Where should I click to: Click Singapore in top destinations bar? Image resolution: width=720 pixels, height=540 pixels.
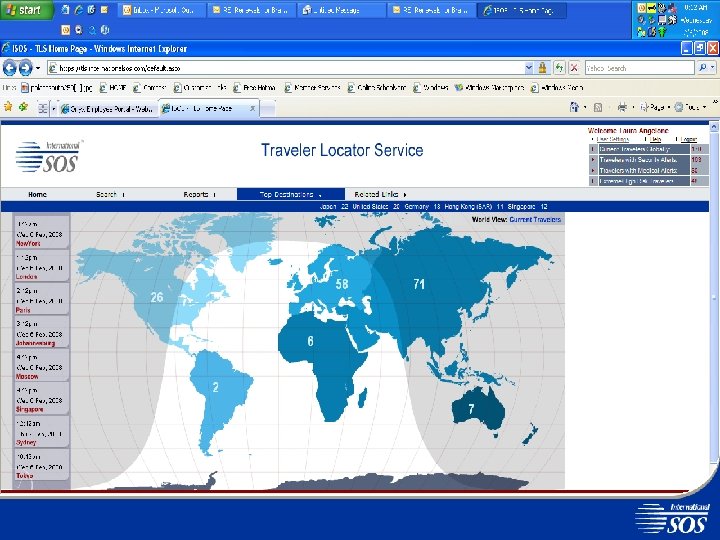click(x=522, y=207)
